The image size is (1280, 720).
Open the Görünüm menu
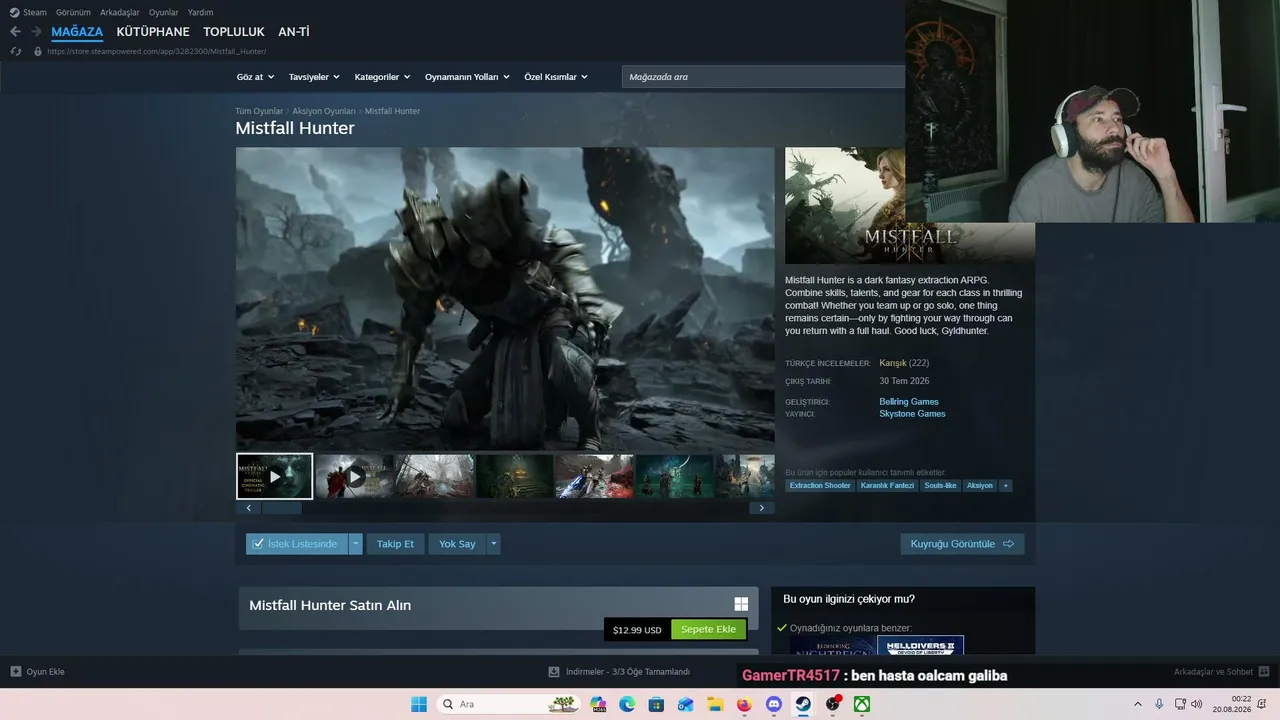pos(73,13)
